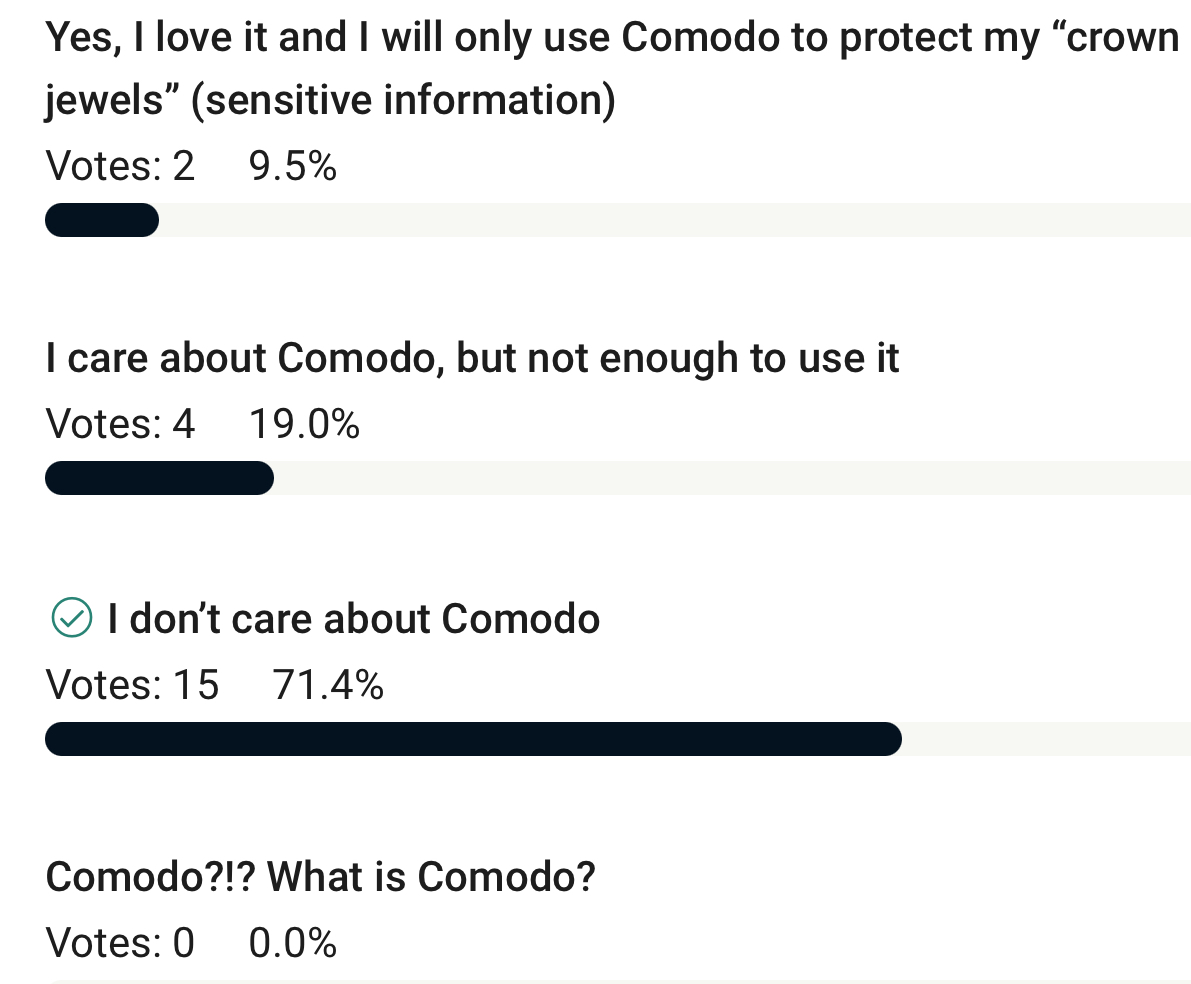Click the empty track of the 9.5% bar
Image resolution: width=1191 pixels, height=984 pixels.
click(670, 220)
